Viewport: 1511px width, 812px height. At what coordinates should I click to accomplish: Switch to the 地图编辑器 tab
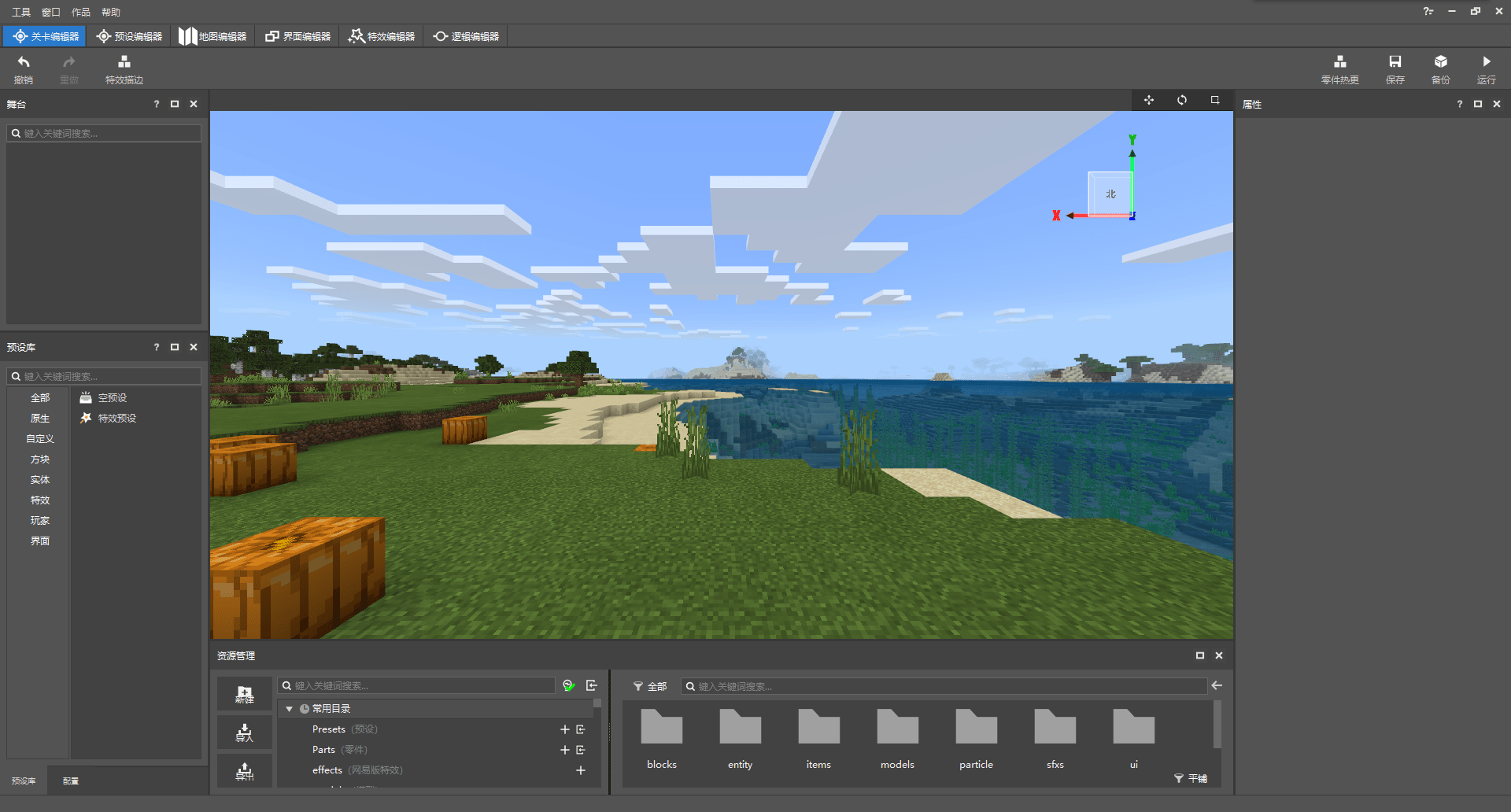click(x=213, y=36)
